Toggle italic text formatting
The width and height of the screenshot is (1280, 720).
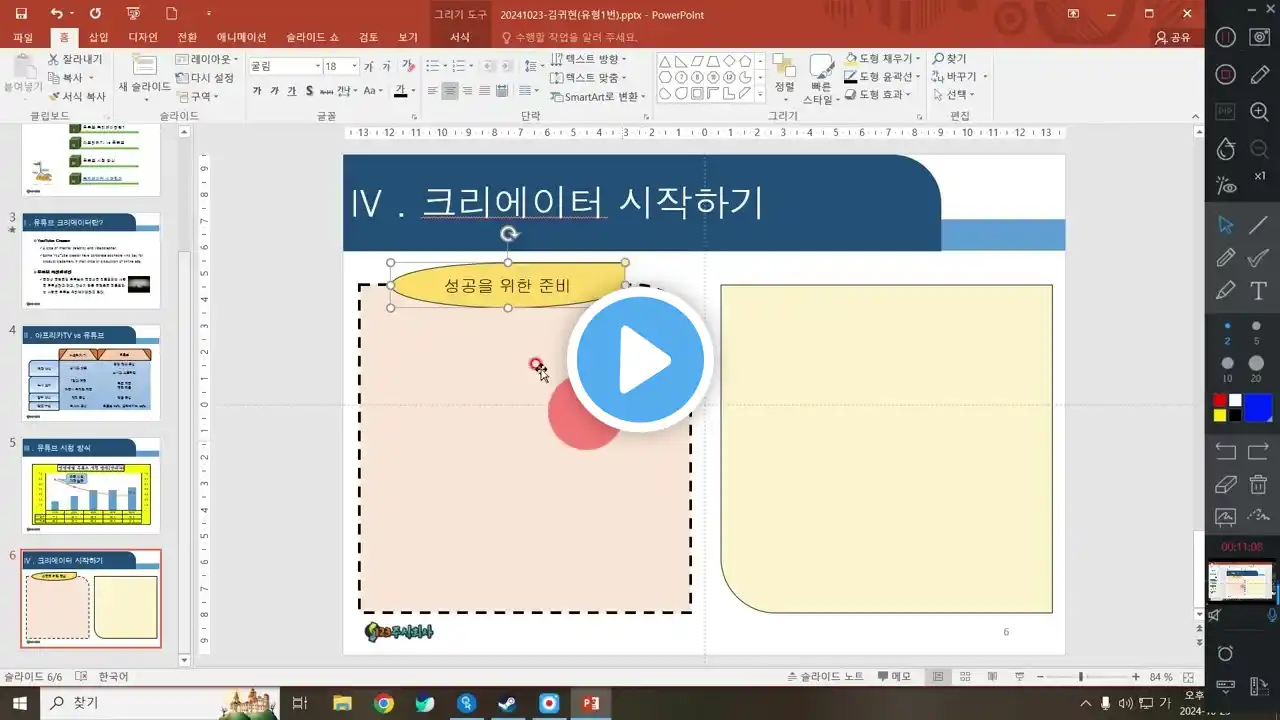click(x=273, y=91)
